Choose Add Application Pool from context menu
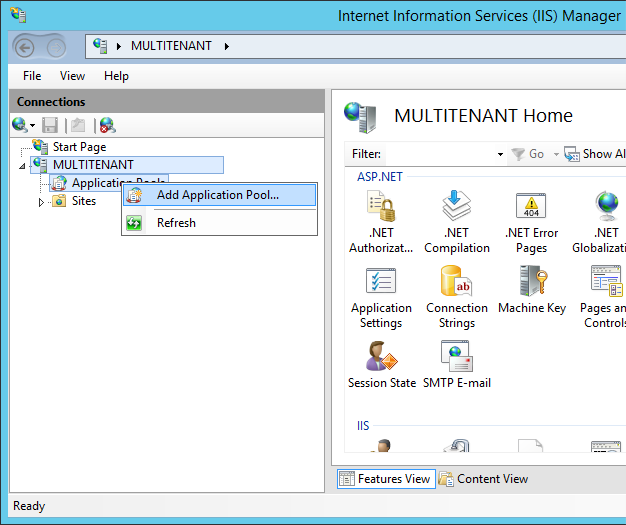 (x=220, y=195)
